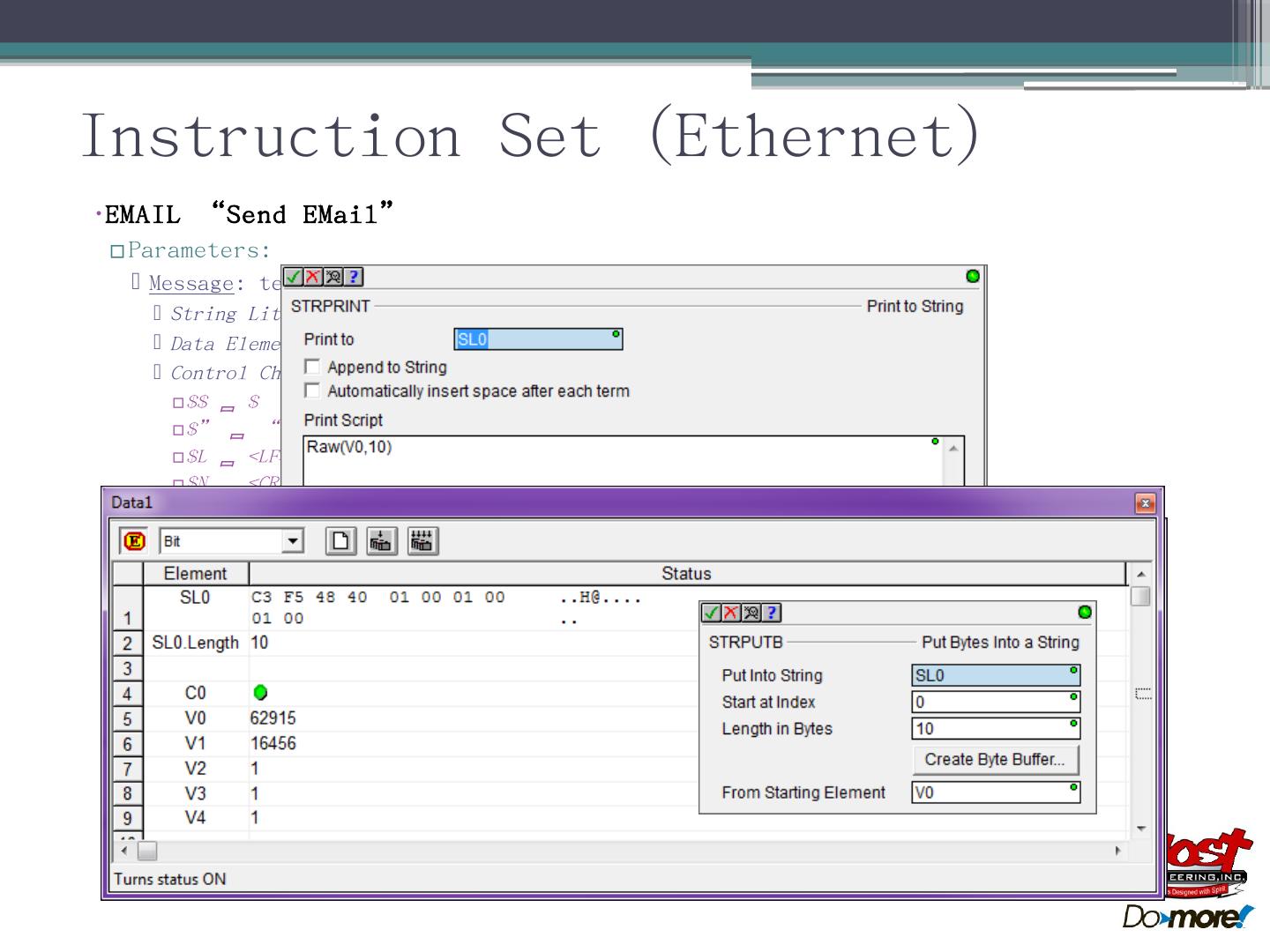The image size is (1270, 952).
Task: Click the Status column header
Action: click(687, 574)
